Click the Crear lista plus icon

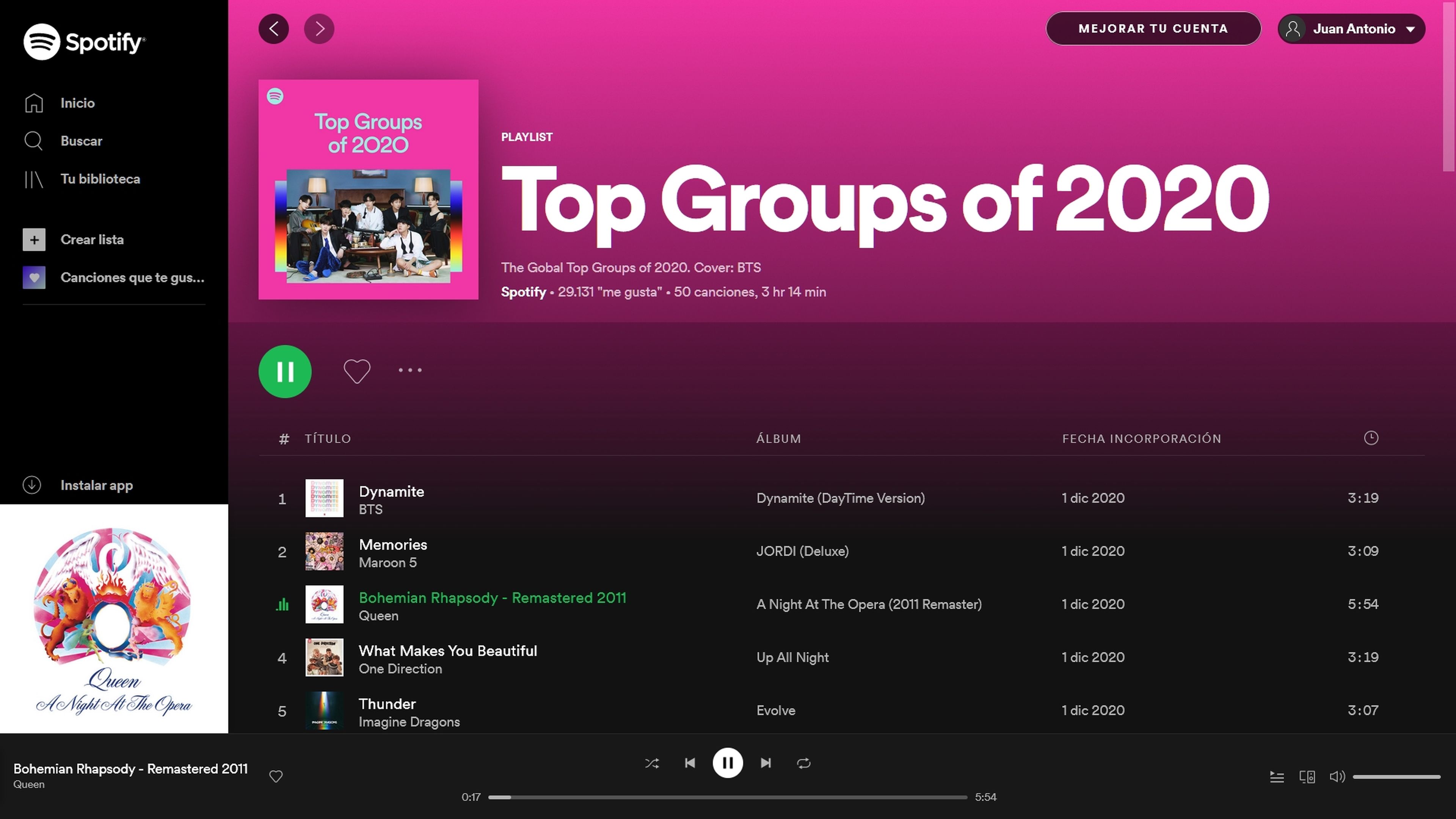(x=34, y=240)
